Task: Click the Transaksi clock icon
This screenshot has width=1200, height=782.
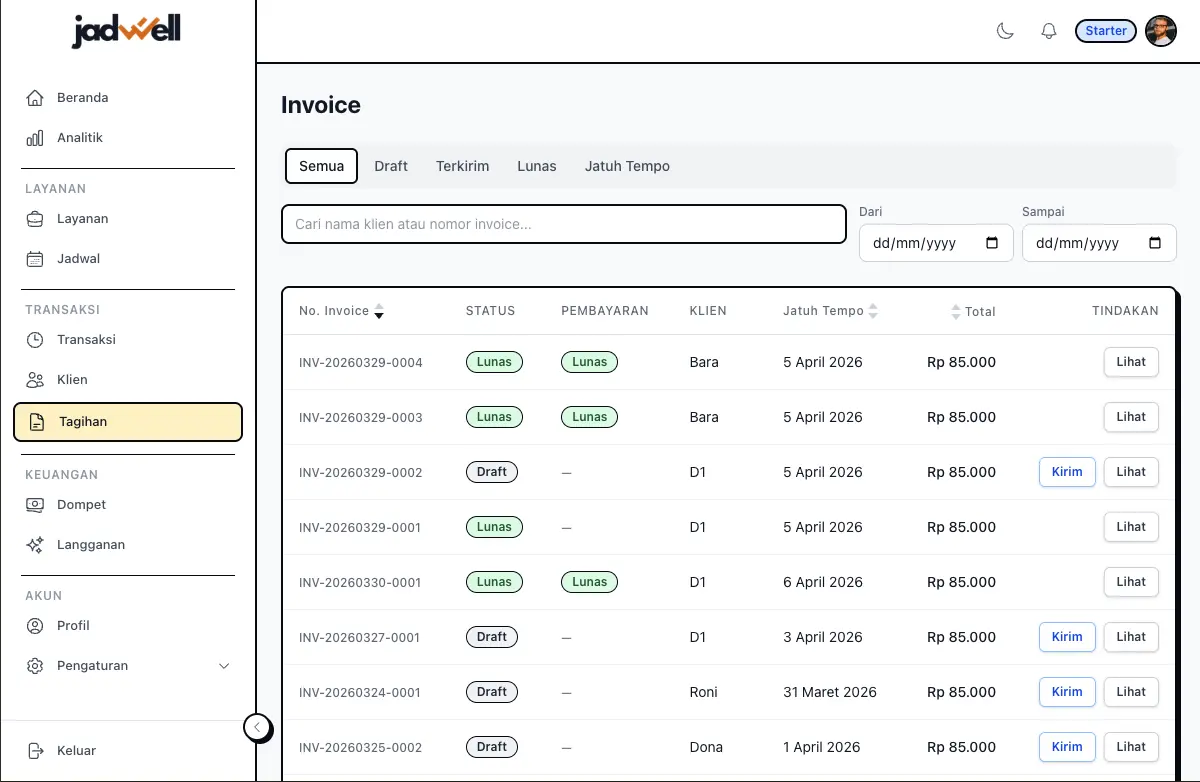Action: (33, 339)
